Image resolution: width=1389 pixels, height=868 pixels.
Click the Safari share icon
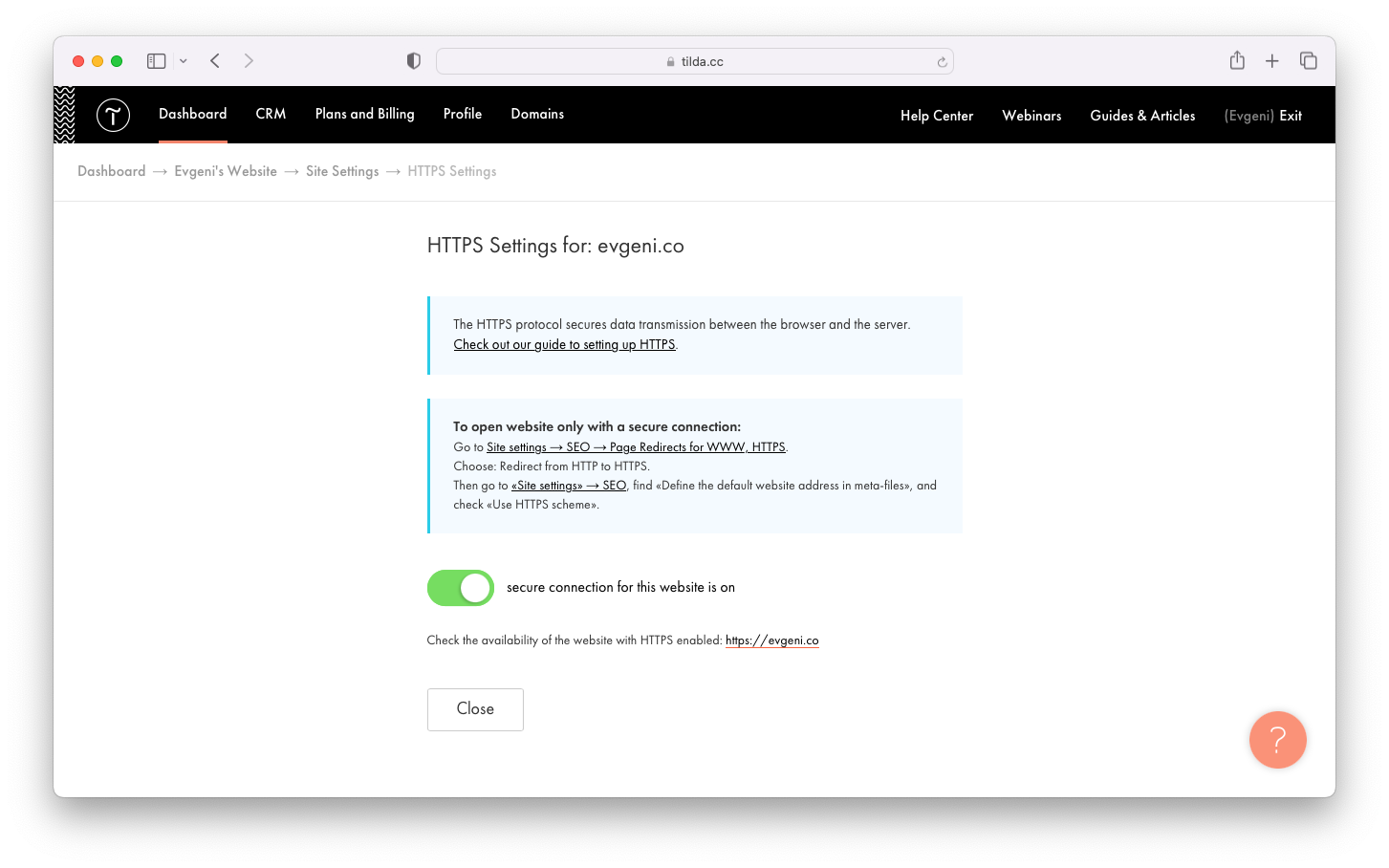pyautogui.click(x=1237, y=60)
